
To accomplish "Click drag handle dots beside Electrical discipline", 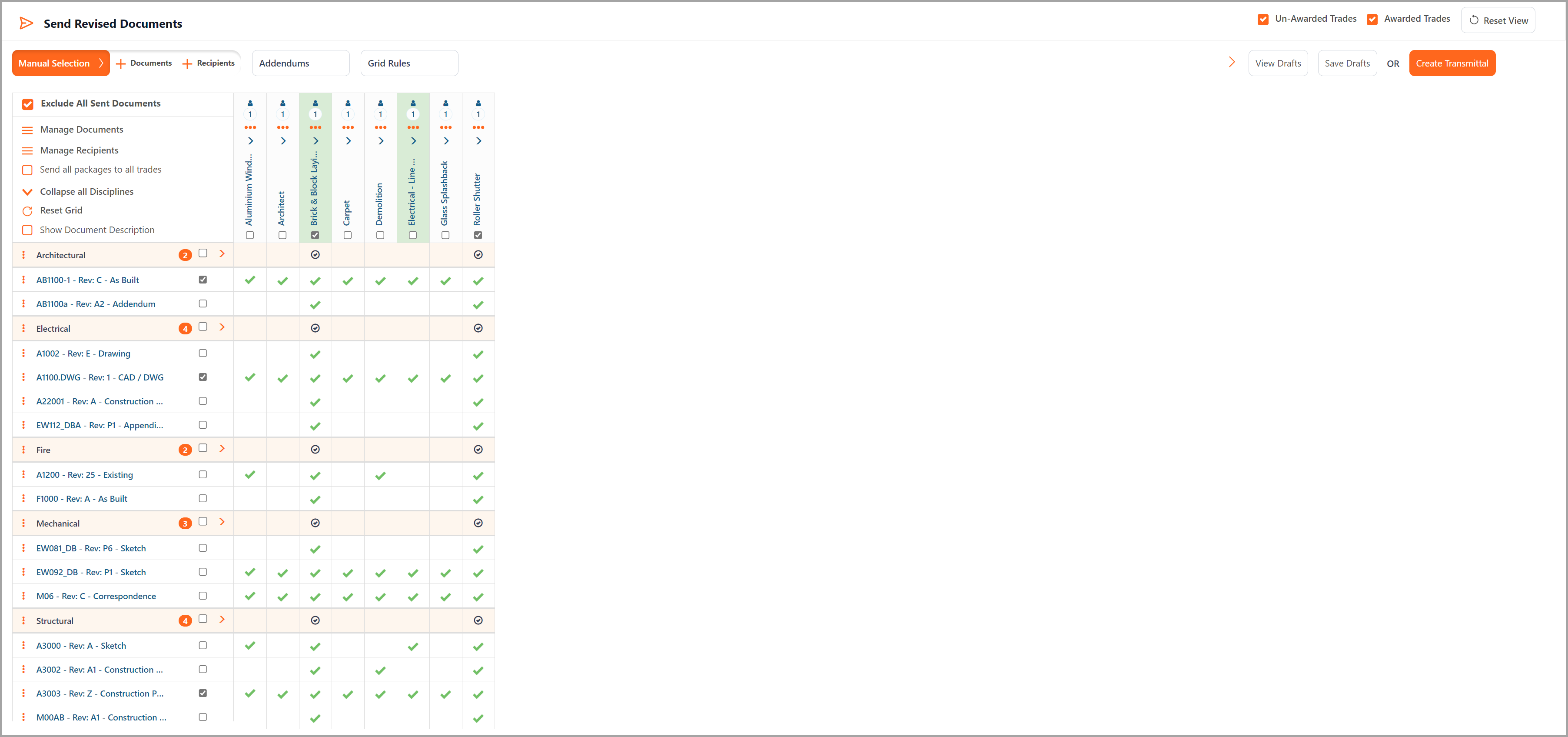I will click(x=24, y=328).
